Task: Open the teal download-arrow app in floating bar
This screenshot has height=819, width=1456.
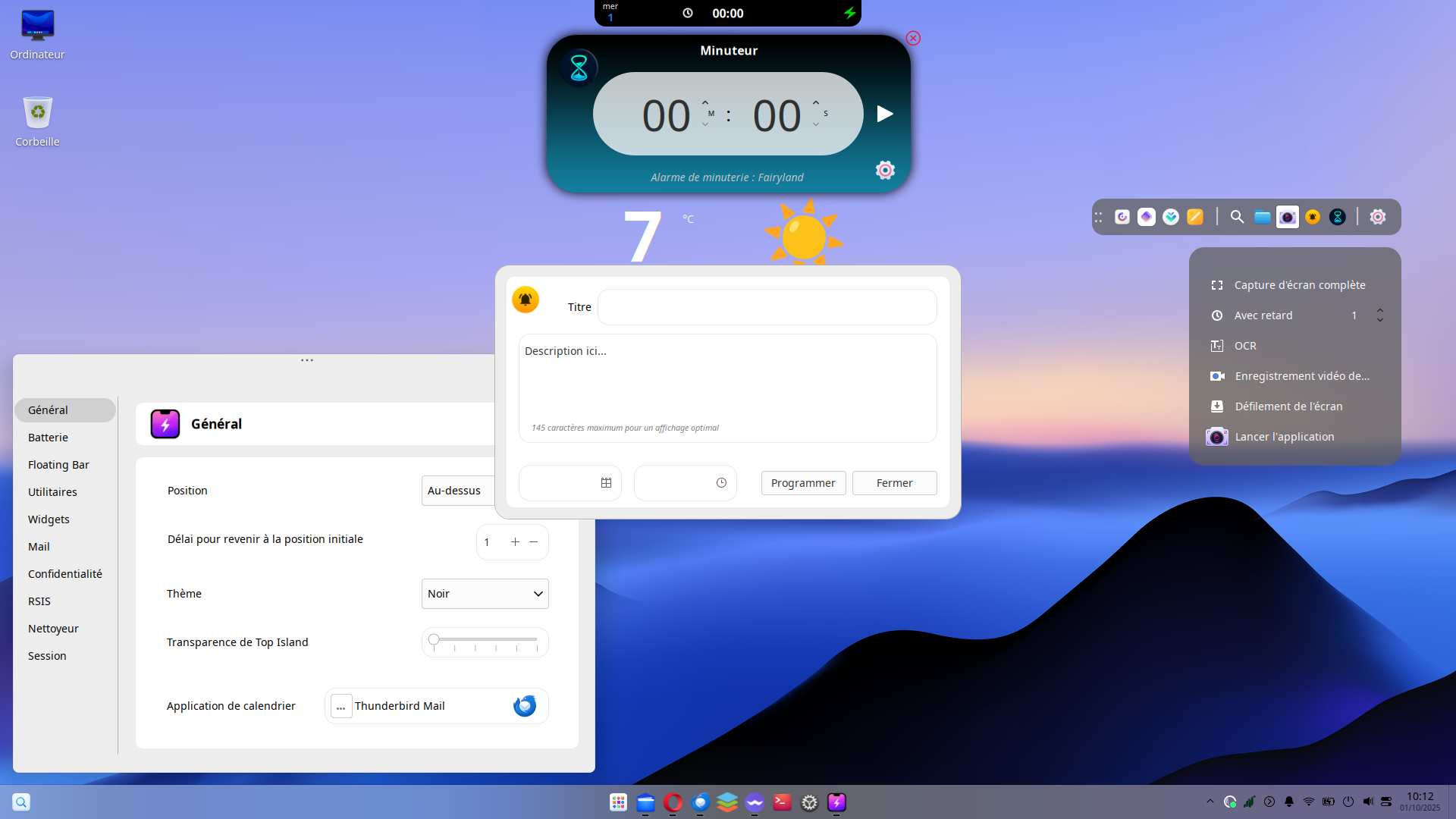Action: pyautogui.click(x=1171, y=217)
